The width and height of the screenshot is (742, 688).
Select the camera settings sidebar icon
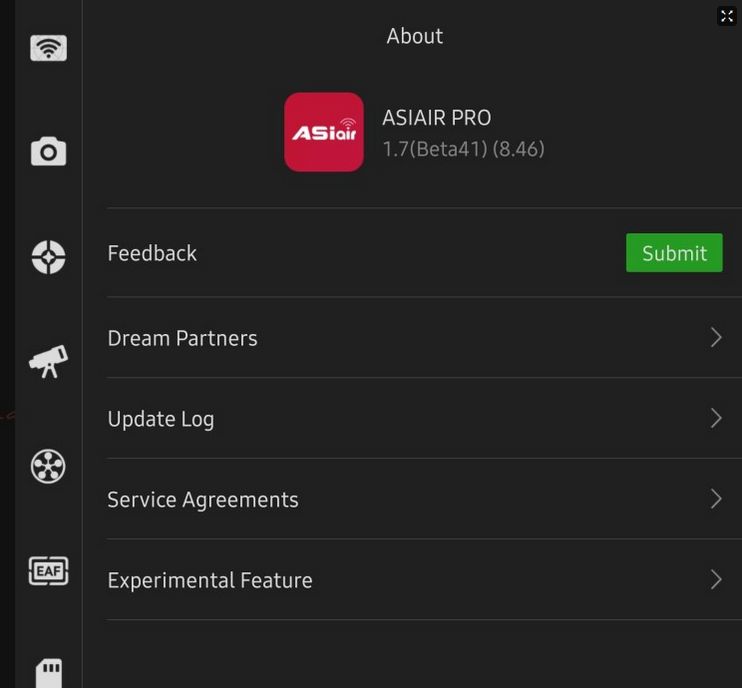[48, 152]
